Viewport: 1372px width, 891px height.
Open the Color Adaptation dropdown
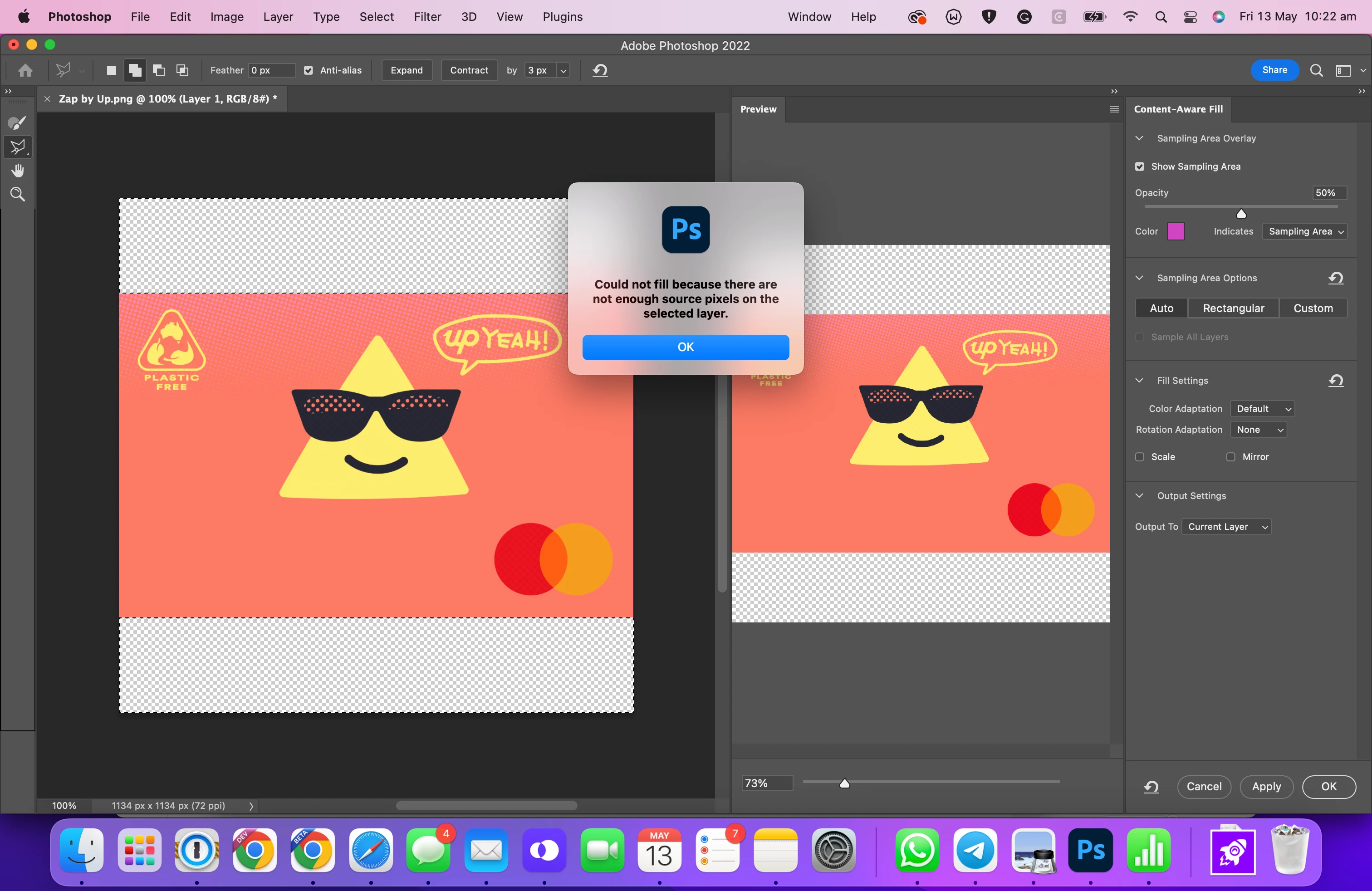tap(1263, 409)
